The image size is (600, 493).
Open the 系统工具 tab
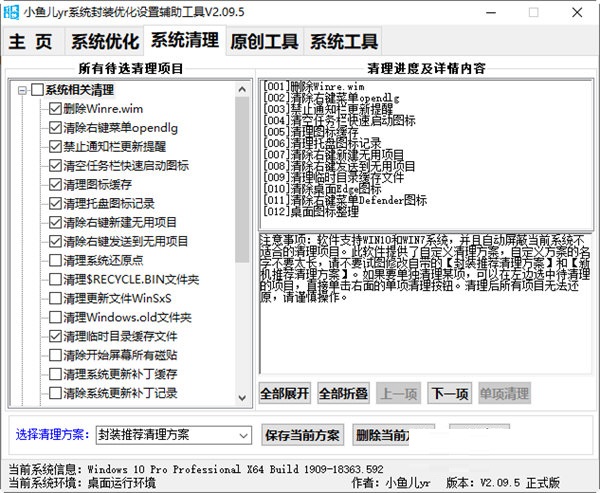343,41
